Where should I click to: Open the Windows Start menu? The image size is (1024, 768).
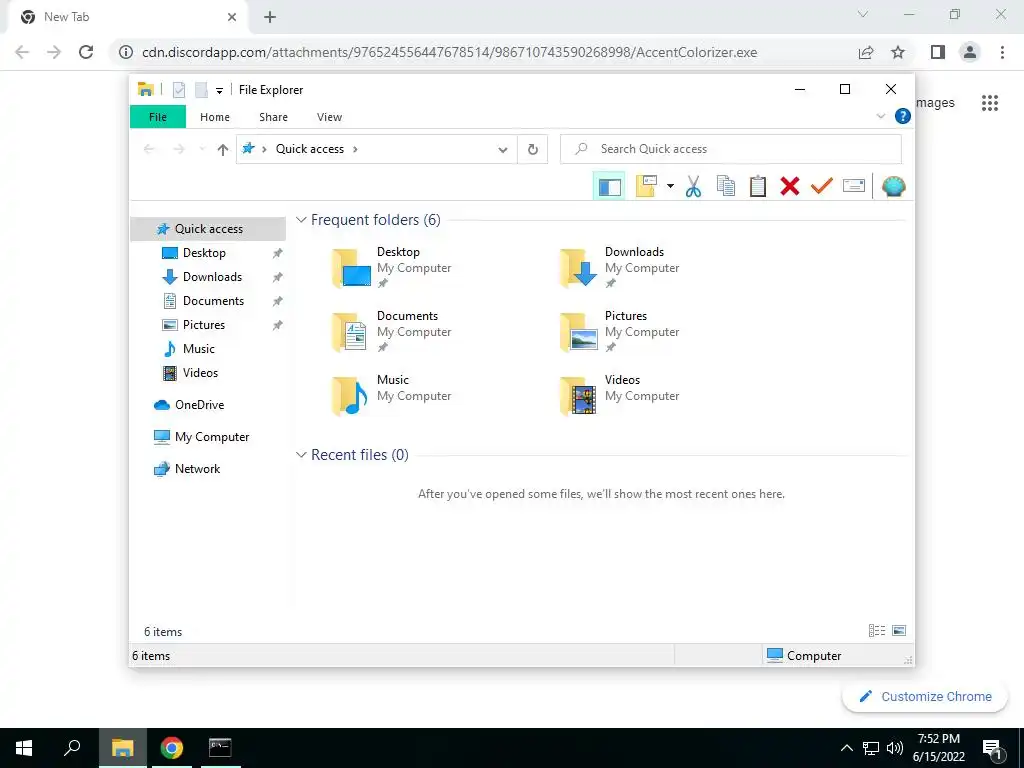[24, 748]
